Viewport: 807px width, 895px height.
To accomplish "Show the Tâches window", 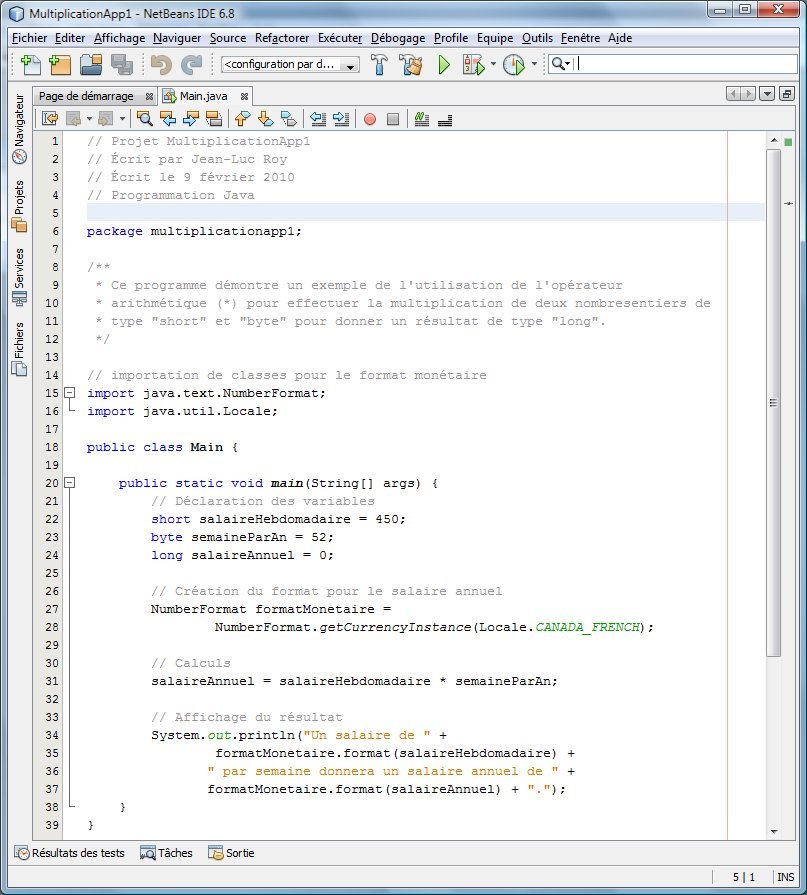I will point(167,853).
